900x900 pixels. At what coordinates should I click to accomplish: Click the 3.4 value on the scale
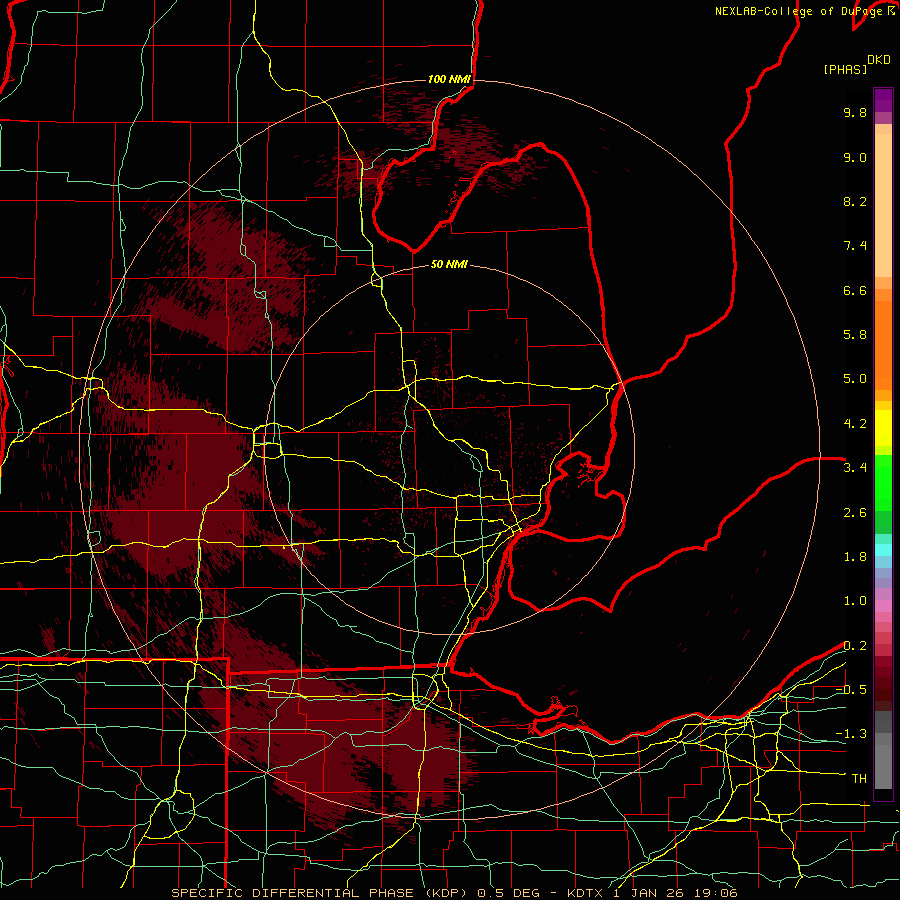[855, 468]
